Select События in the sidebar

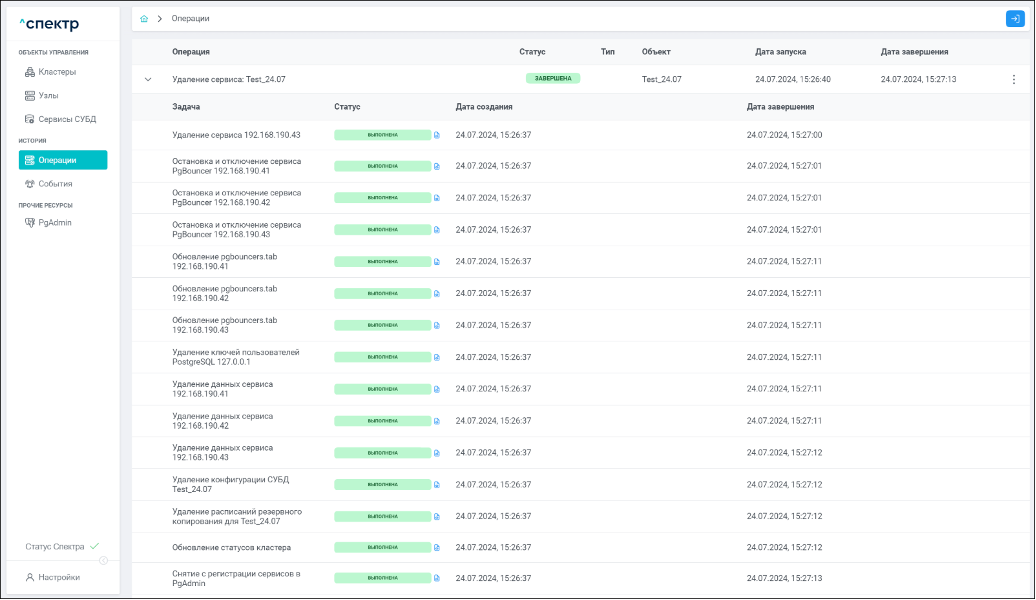pyautogui.click(x=55, y=184)
